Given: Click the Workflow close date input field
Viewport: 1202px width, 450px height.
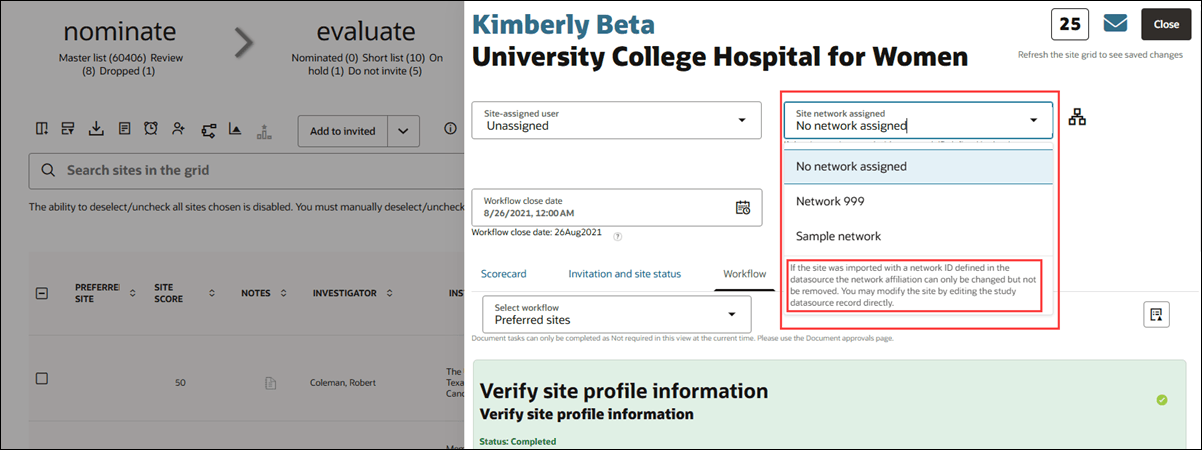Looking at the screenshot, I should (x=616, y=208).
